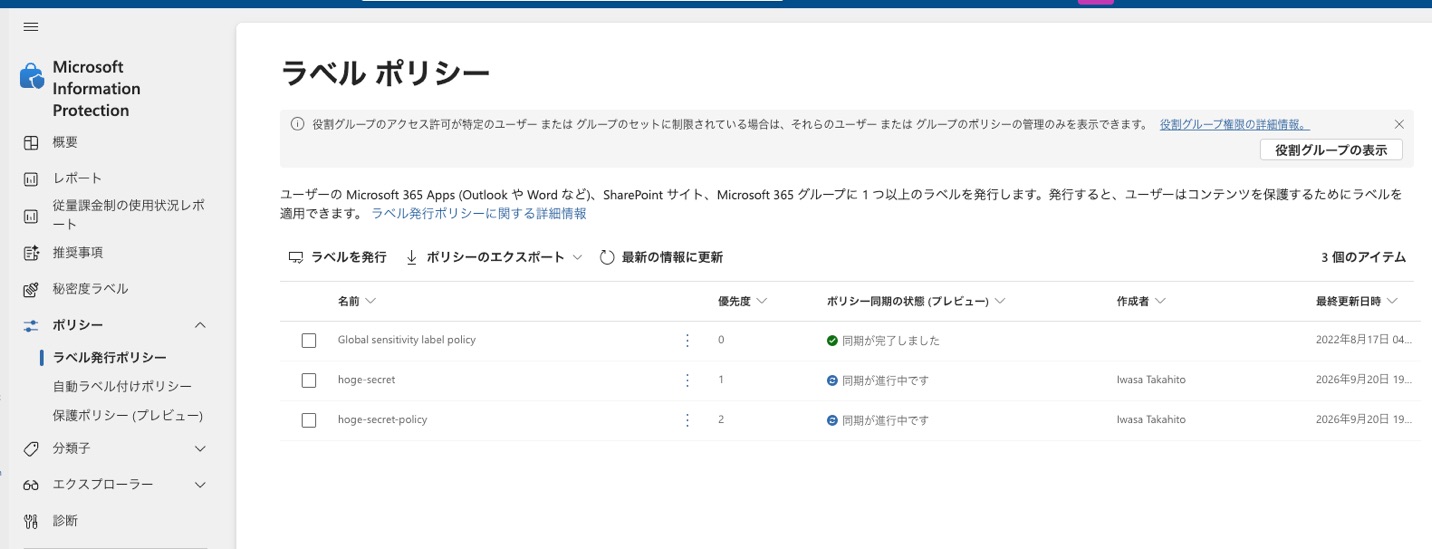
Task: Click the 概要 overview icon
Action: (31, 142)
